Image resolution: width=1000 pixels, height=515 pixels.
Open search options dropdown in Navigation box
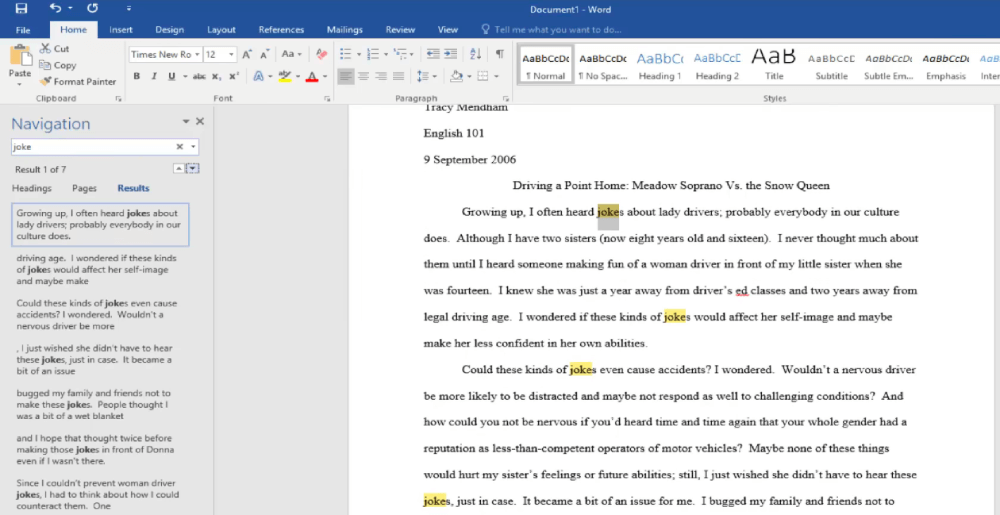193,146
